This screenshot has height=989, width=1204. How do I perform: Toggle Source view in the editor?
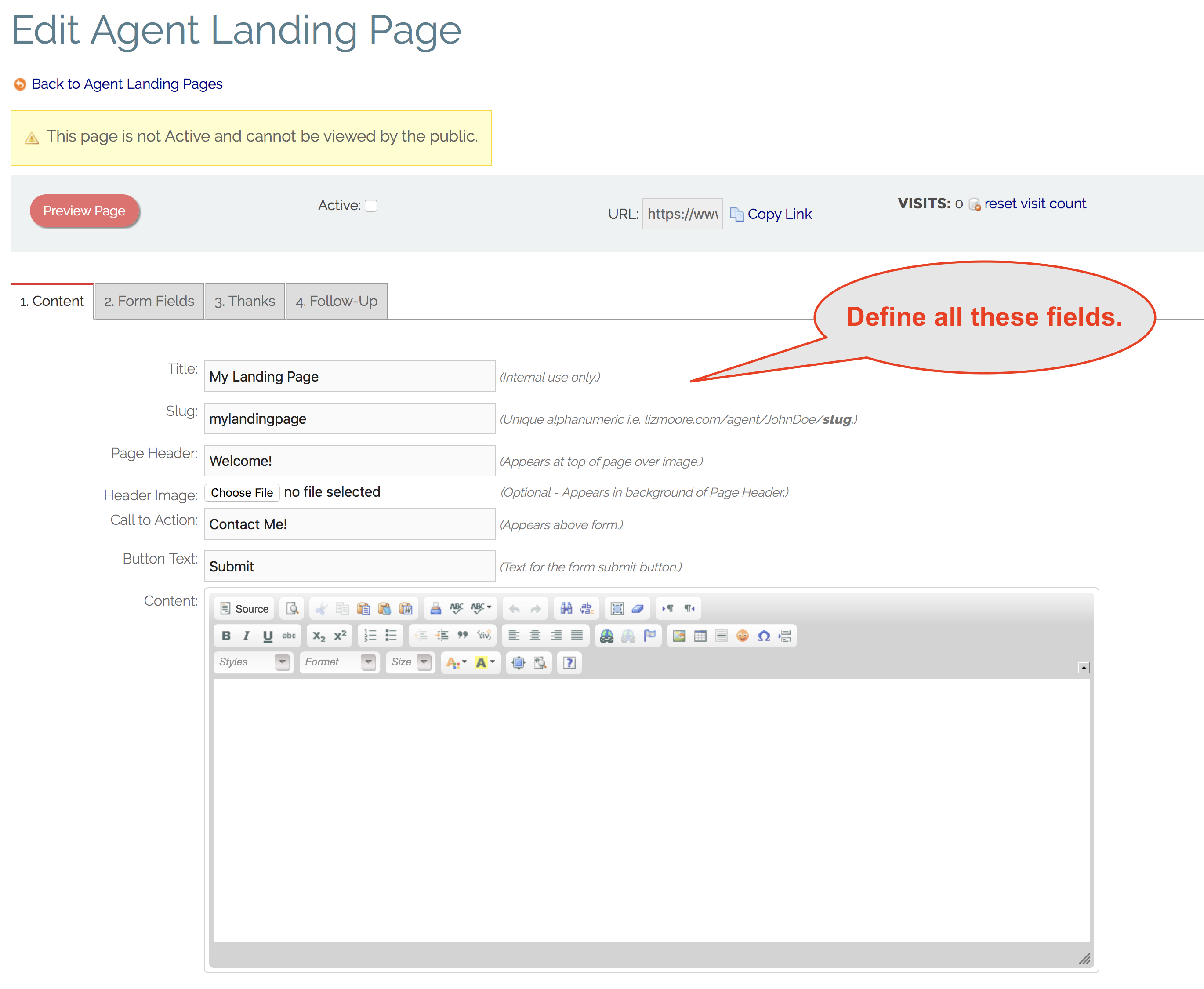244,608
